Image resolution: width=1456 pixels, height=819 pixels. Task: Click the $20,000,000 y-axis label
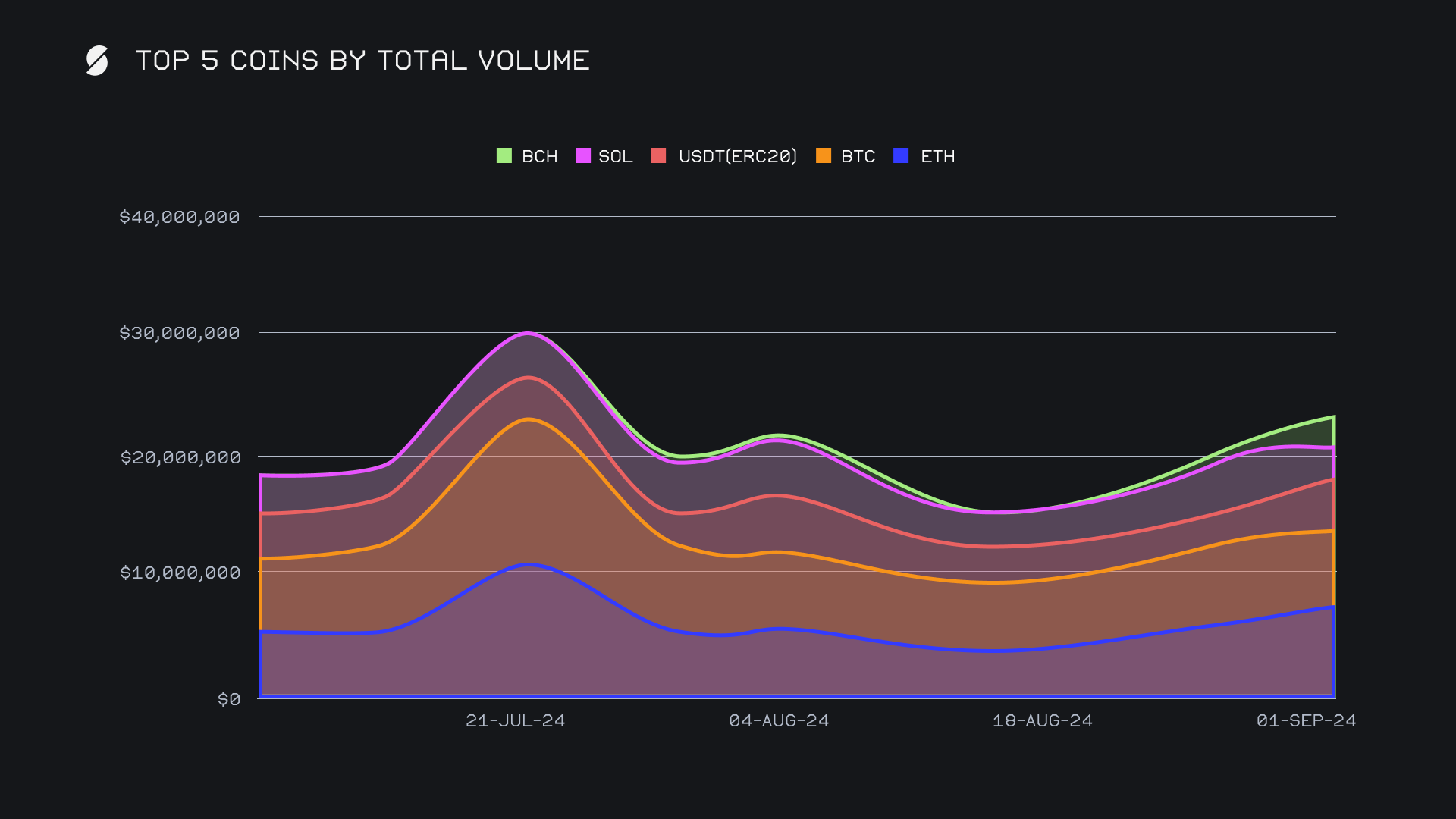point(180,457)
